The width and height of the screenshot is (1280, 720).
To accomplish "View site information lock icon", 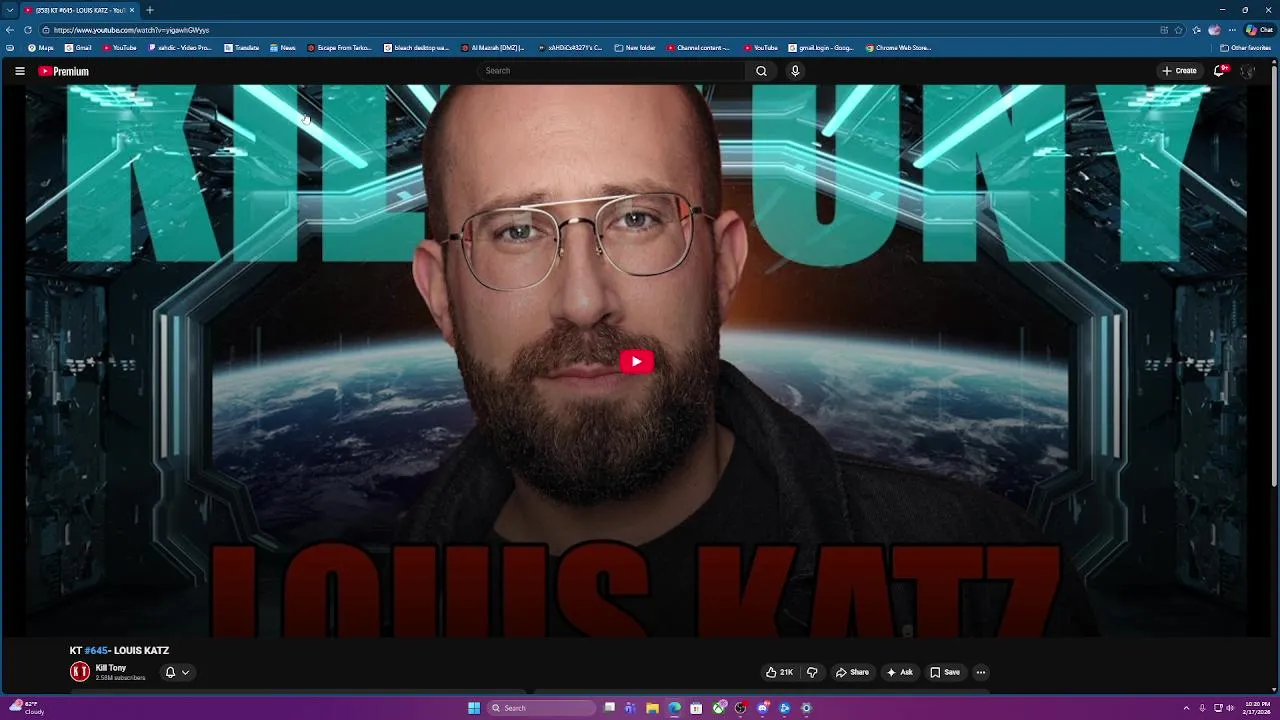I will 45,30.
